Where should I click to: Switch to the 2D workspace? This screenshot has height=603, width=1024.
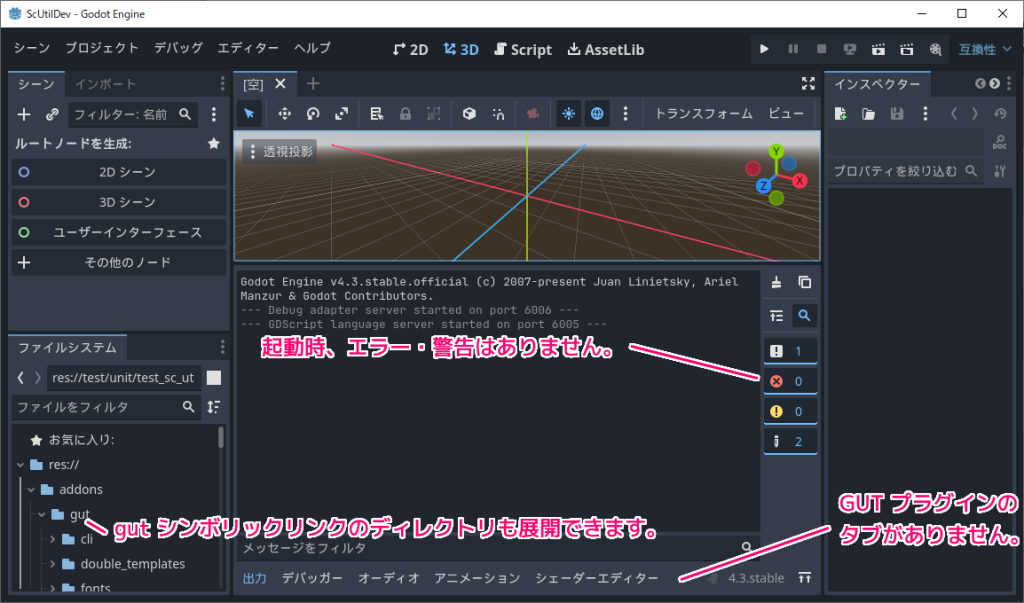click(410, 50)
